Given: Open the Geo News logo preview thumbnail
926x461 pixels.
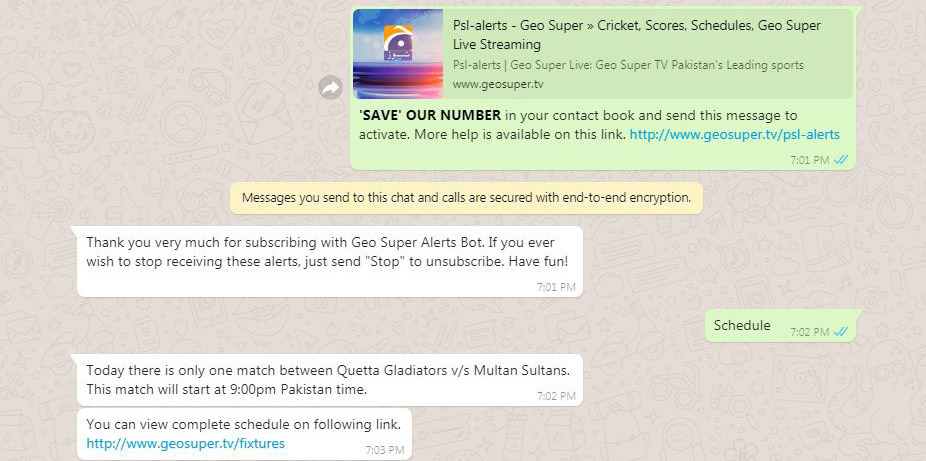Looking at the screenshot, I should click(x=398, y=54).
